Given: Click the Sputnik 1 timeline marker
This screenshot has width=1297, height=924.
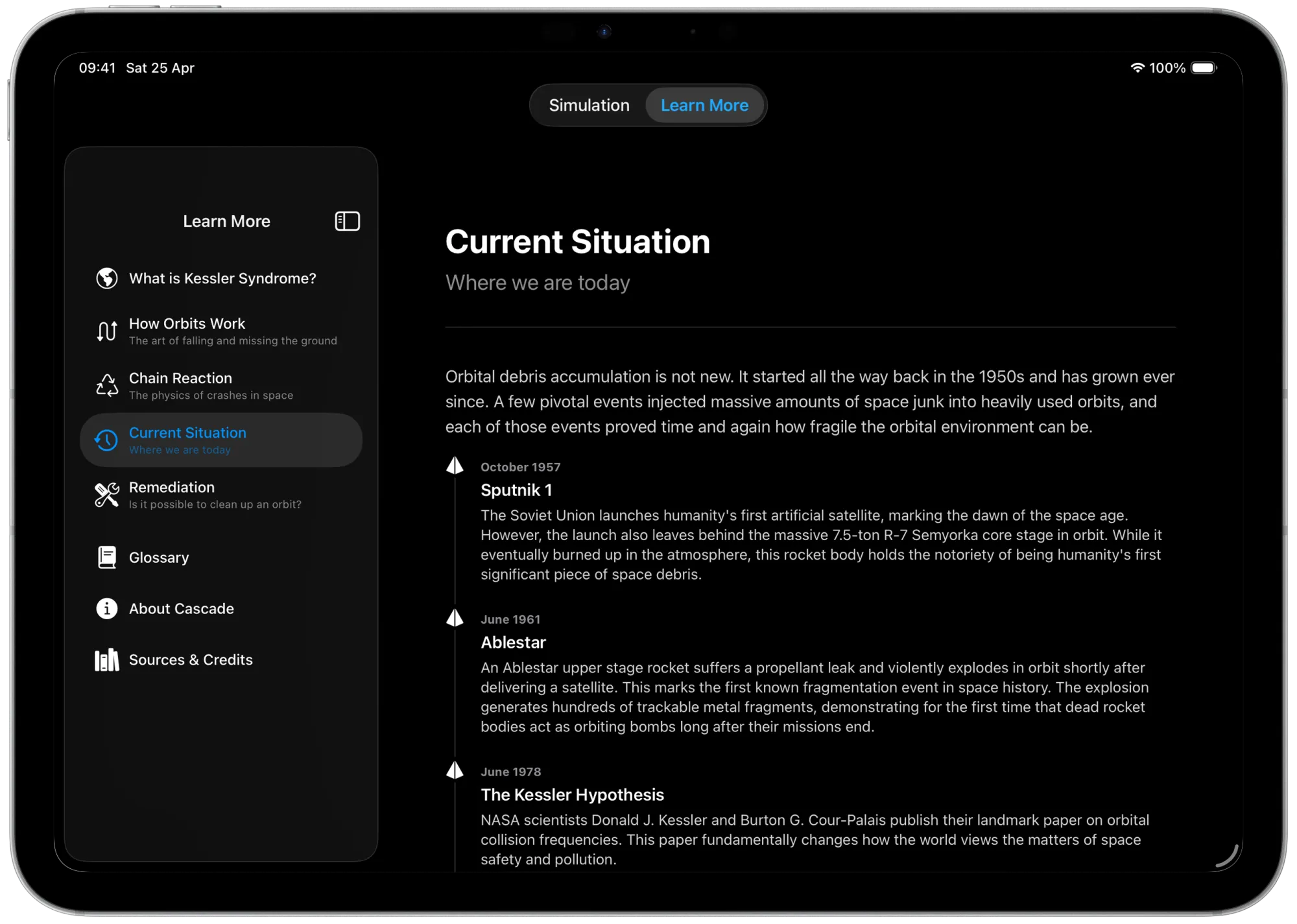Looking at the screenshot, I should [455, 466].
